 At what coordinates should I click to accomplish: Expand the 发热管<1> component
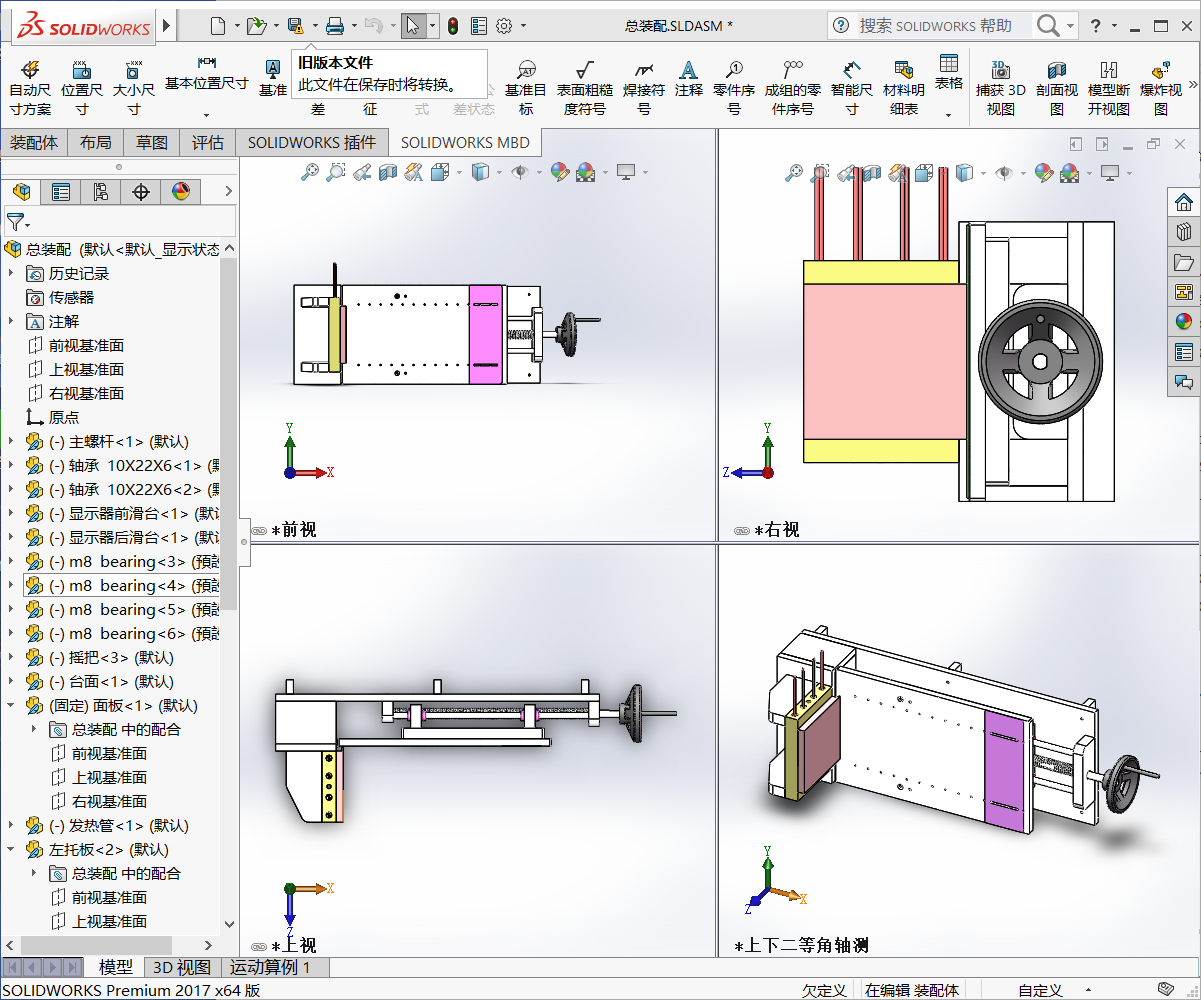(x=11, y=825)
